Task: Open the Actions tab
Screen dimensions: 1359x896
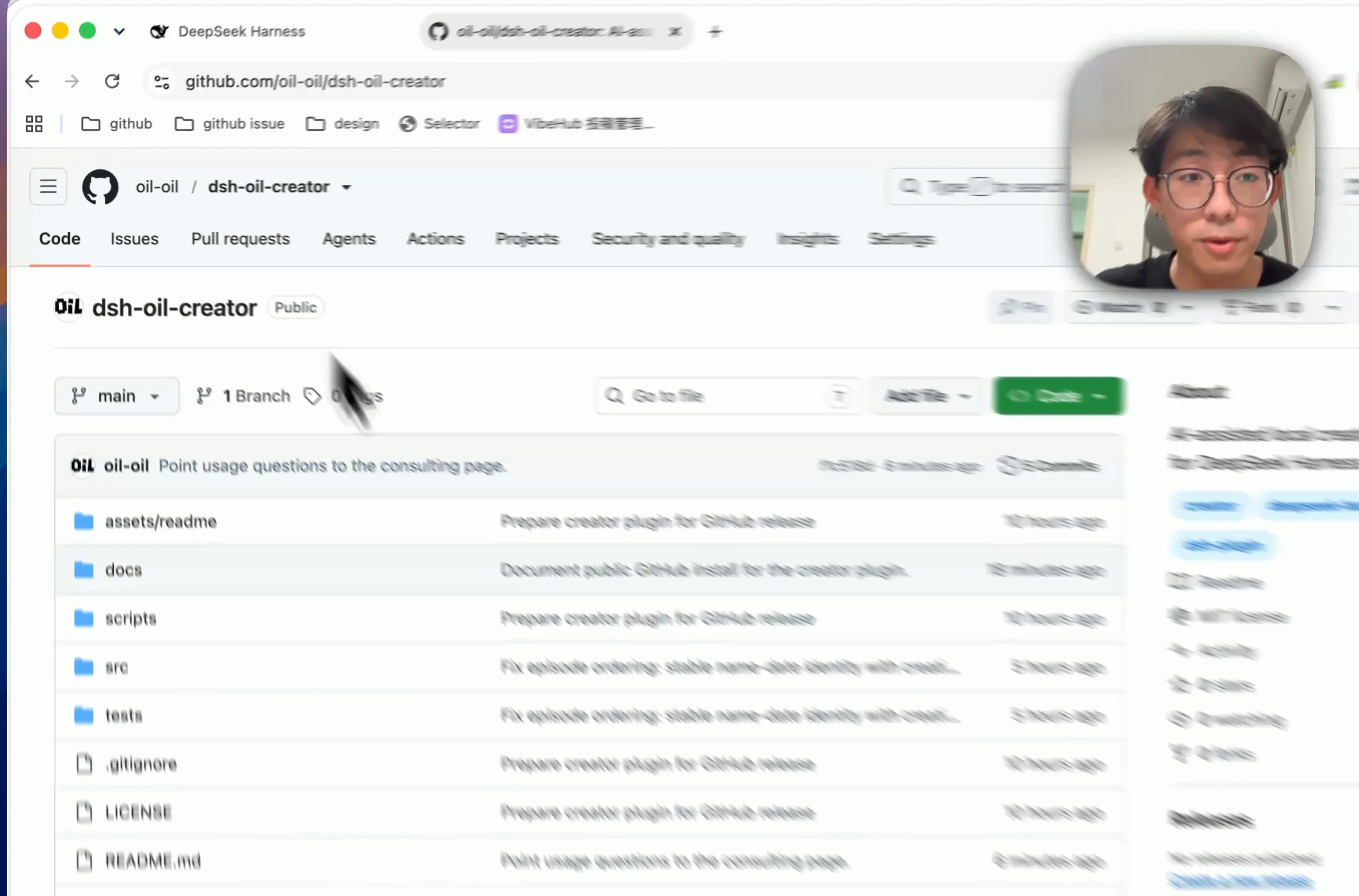Action: pyautogui.click(x=436, y=239)
